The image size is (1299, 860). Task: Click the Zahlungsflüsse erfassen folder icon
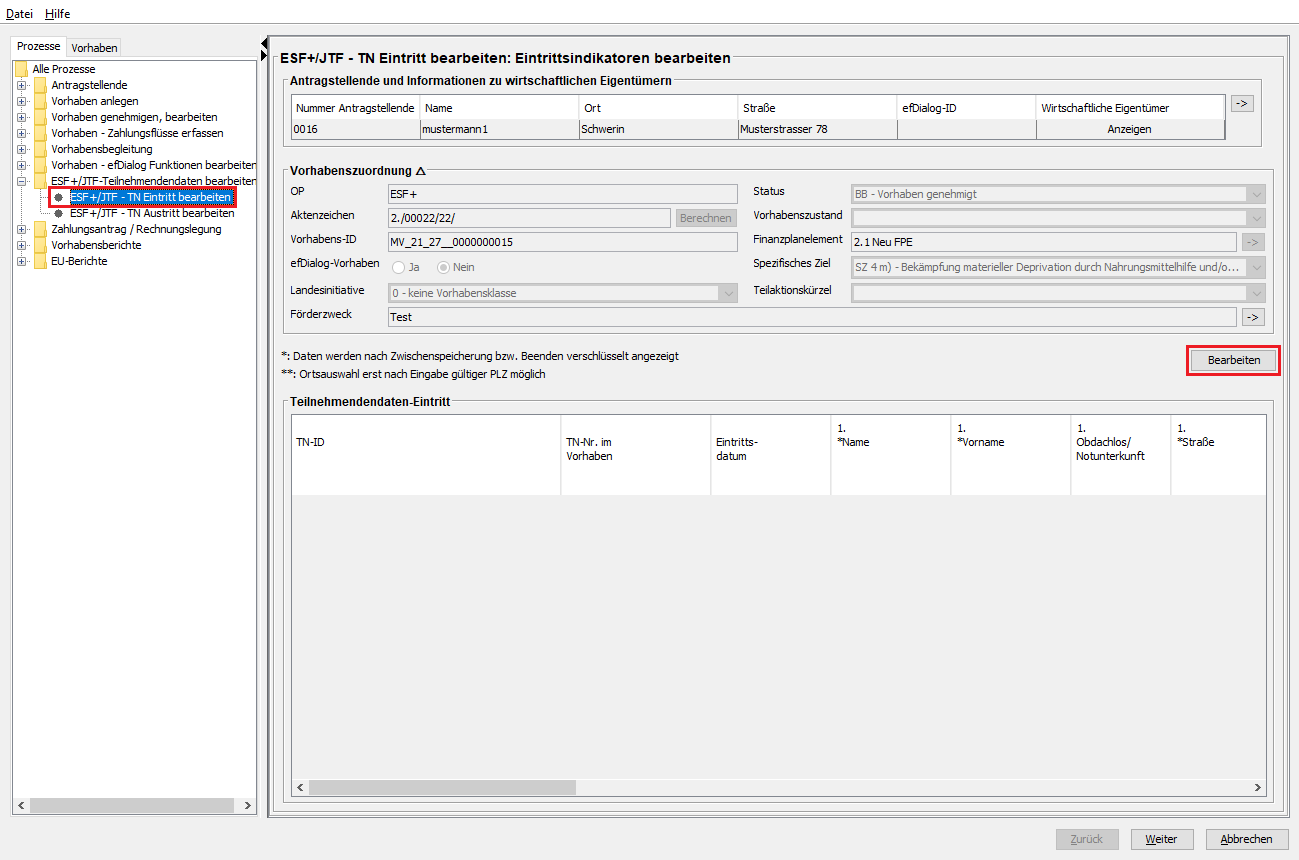(x=40, y=133)
